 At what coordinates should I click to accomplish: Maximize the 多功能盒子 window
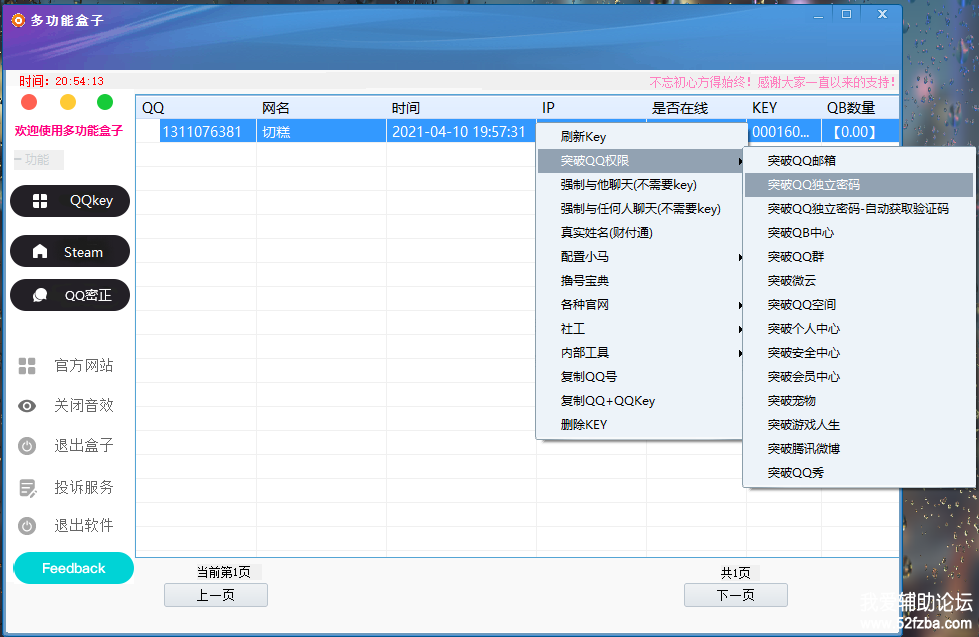tap(847, 14)
